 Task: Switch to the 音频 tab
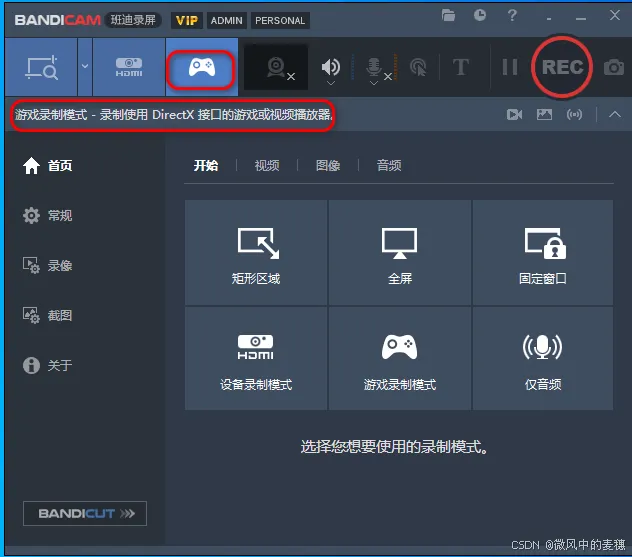389,165
